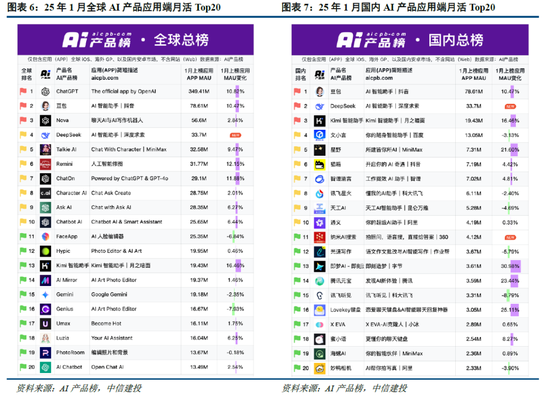
Task: Click Nova's MAU value '56.6M'
Action: [199, 120]
